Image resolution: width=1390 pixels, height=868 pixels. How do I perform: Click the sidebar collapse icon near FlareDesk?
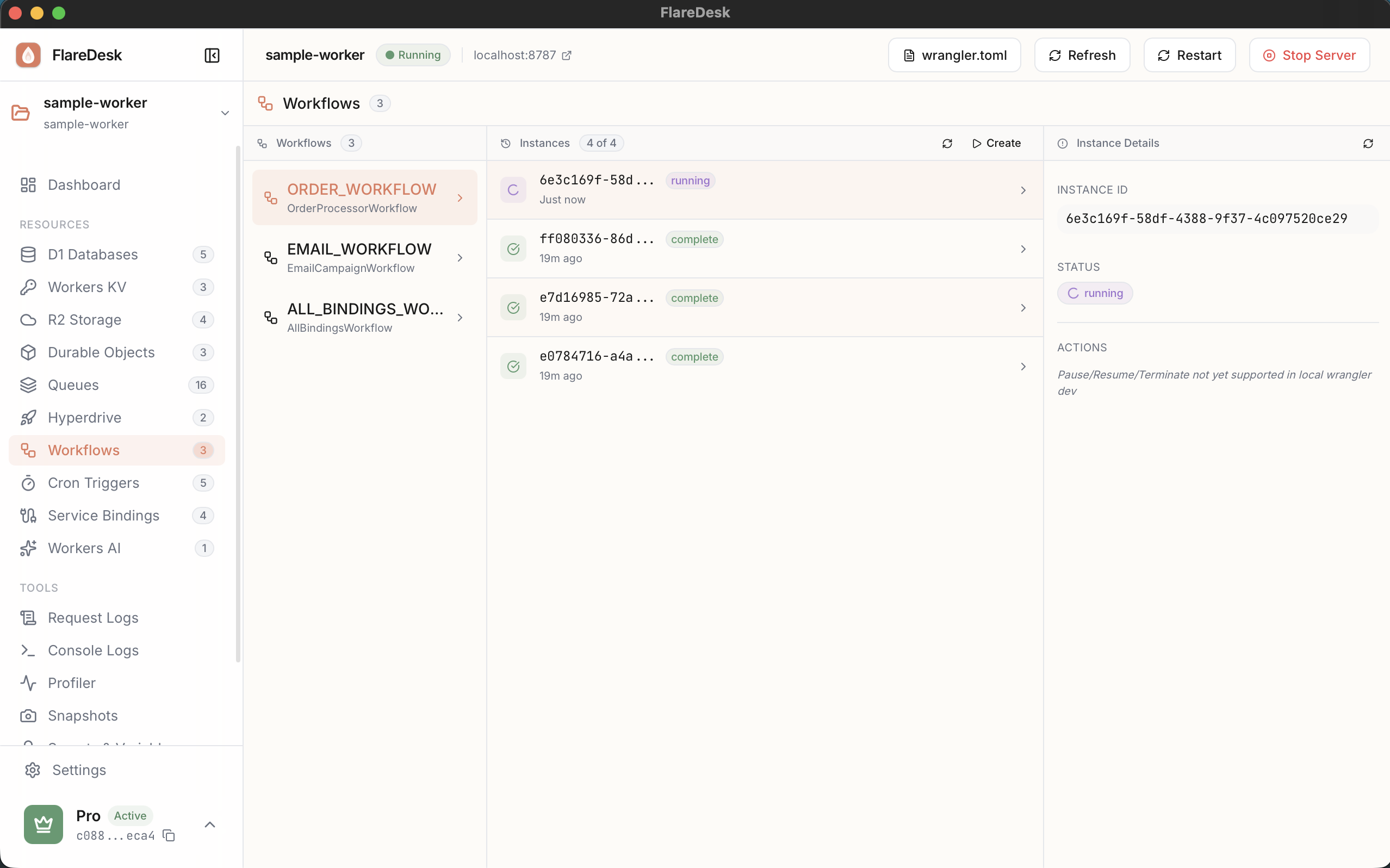pos(211,55)
